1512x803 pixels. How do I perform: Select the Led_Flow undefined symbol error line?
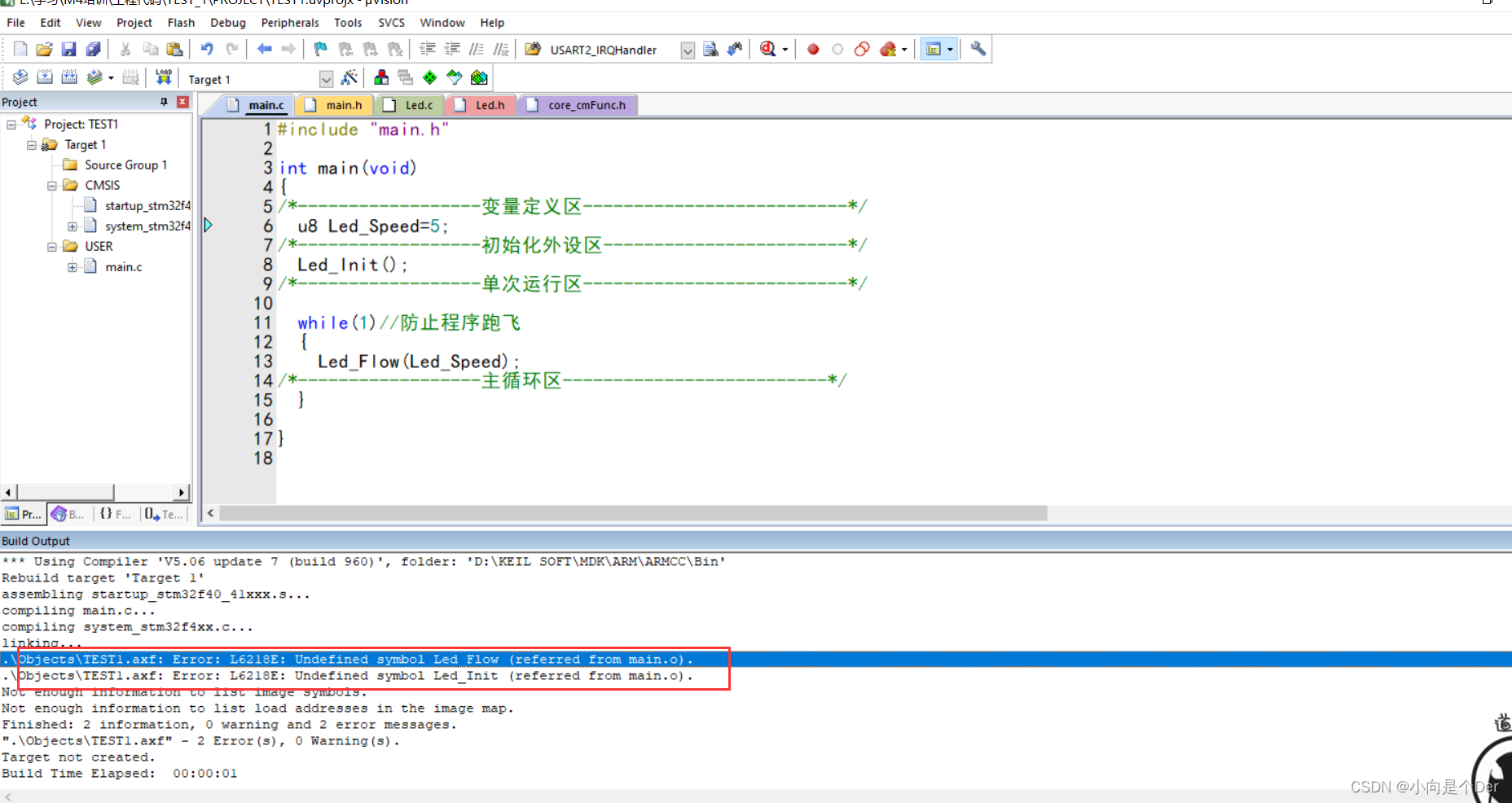tap(756, 660)
